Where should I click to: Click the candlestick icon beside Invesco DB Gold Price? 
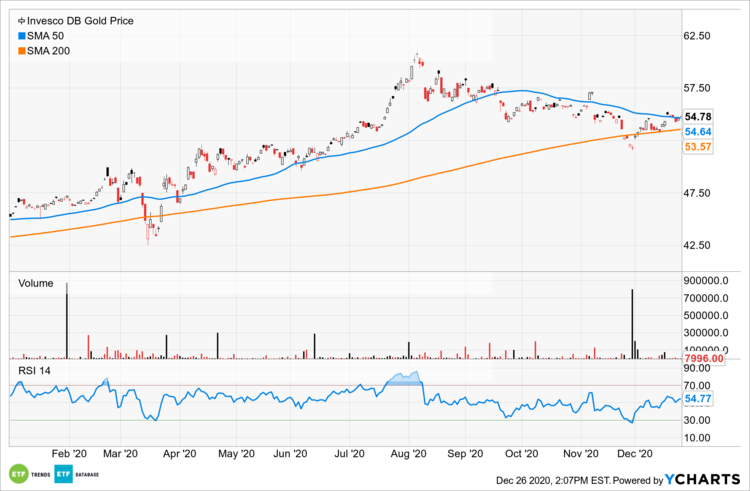pyautogui.click(x=11, y=20)
